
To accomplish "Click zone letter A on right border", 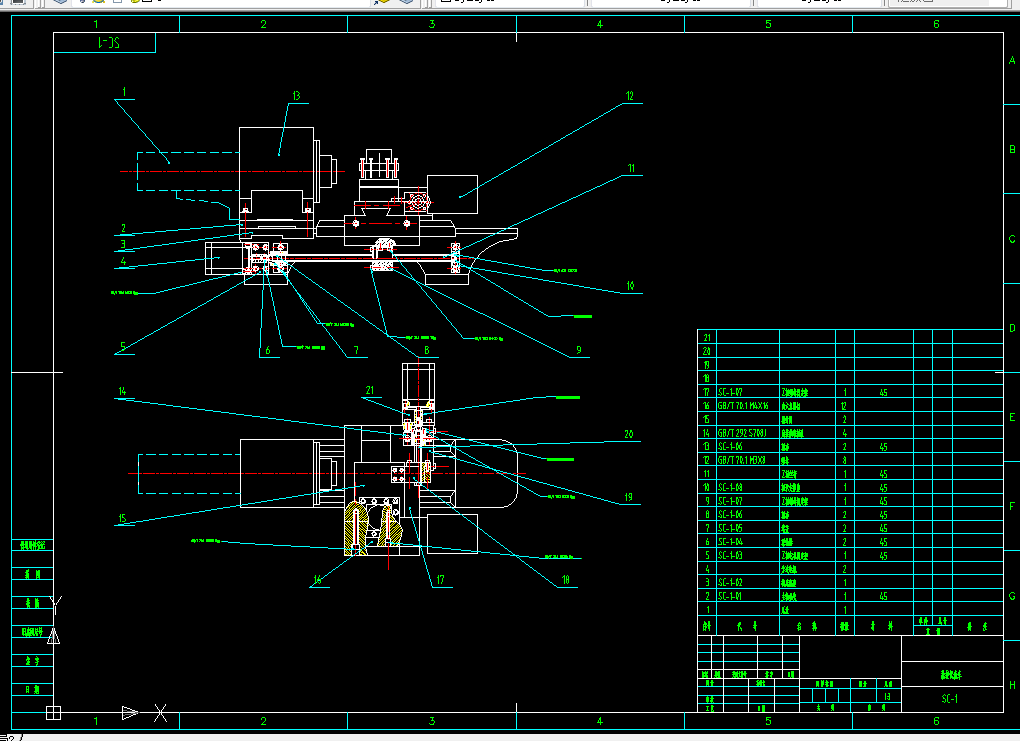I will (x=1012, y=61).
